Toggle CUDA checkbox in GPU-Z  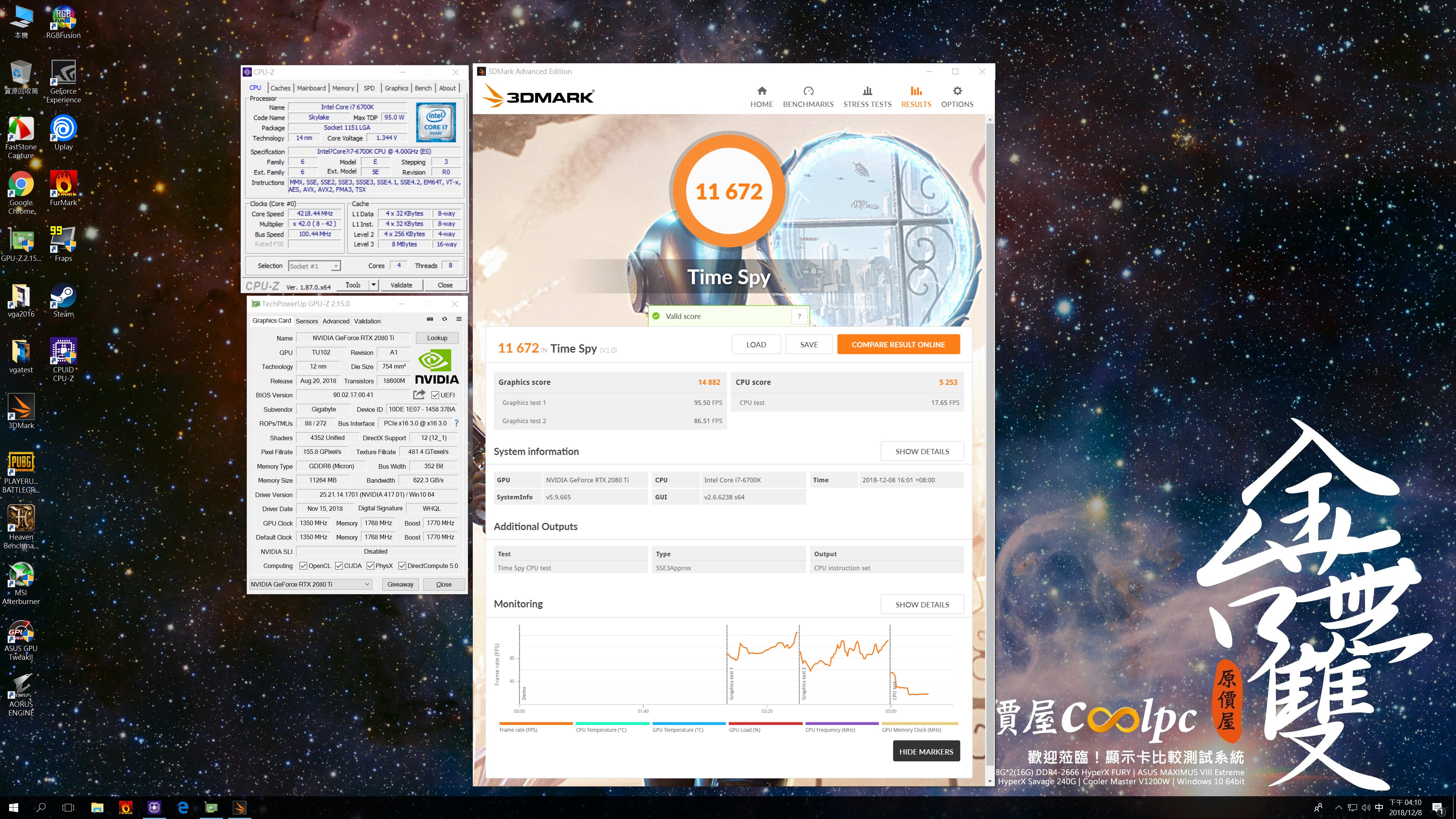point(339,566)
